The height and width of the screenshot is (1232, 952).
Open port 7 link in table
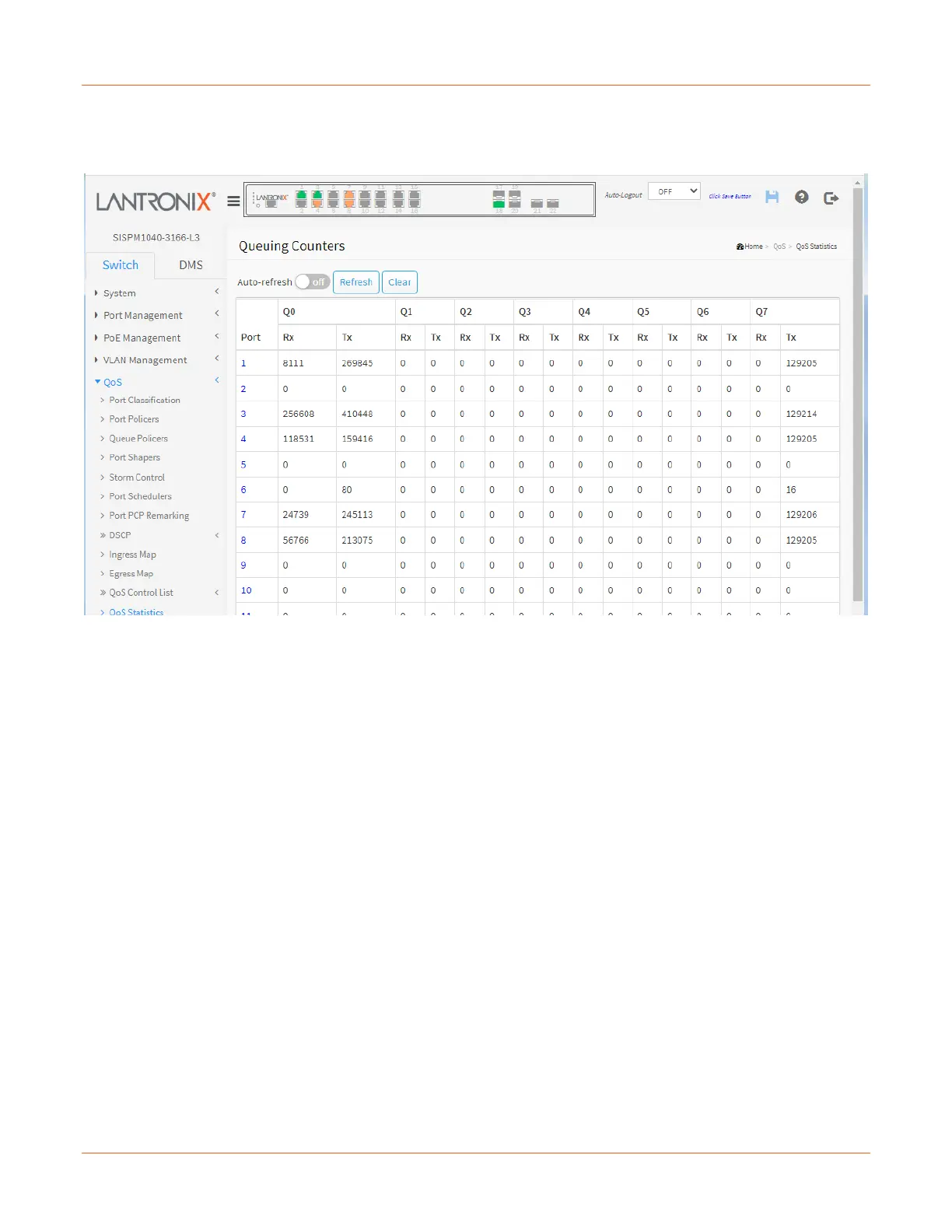243,515
